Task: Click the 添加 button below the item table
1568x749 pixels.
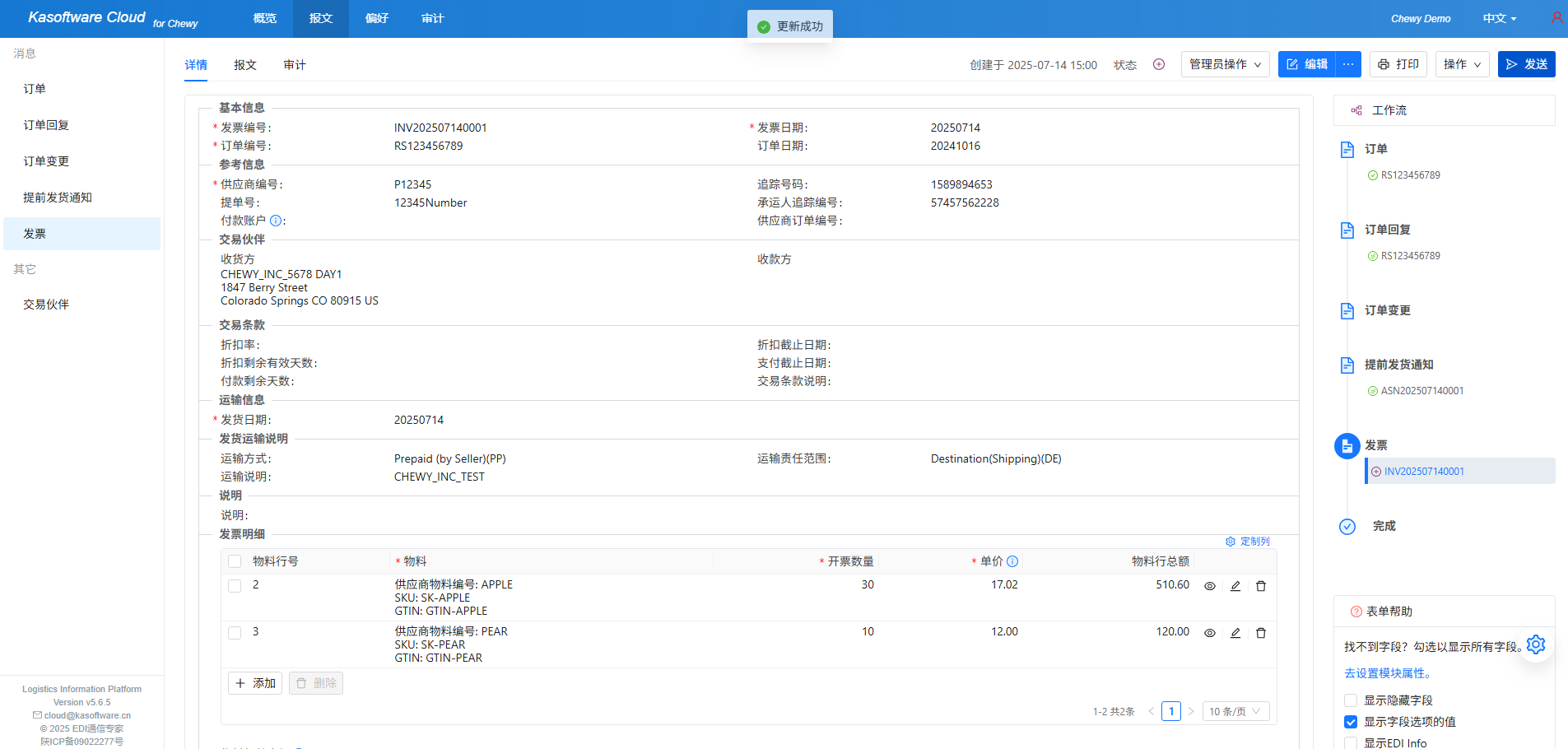Action: click(x=255, y=683)
